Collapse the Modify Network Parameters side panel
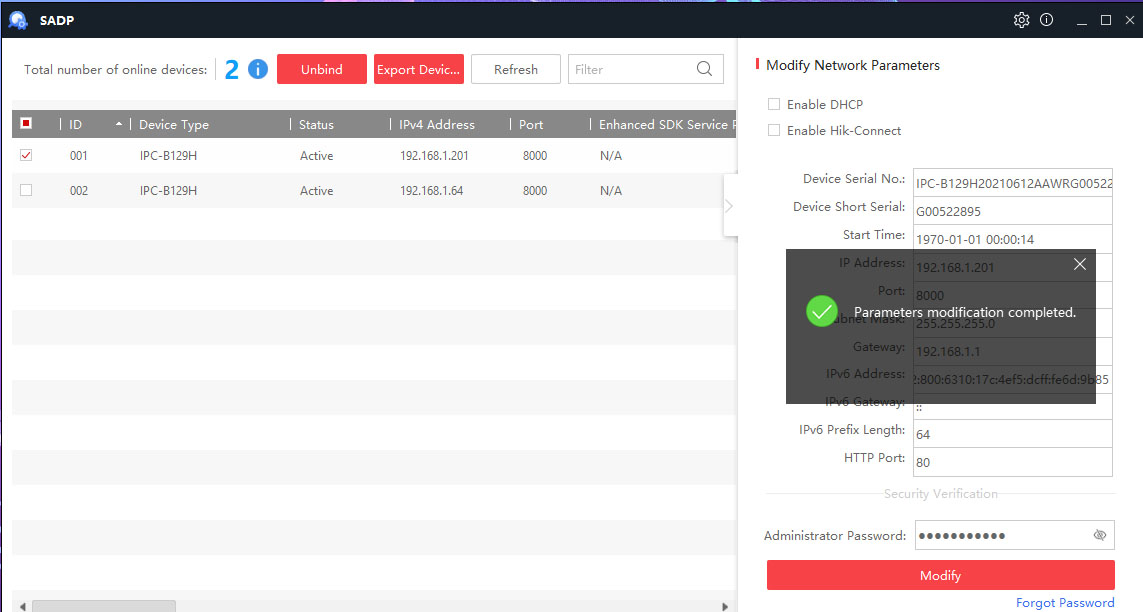This screenshot has width=1143, height=612. [730, 205]
